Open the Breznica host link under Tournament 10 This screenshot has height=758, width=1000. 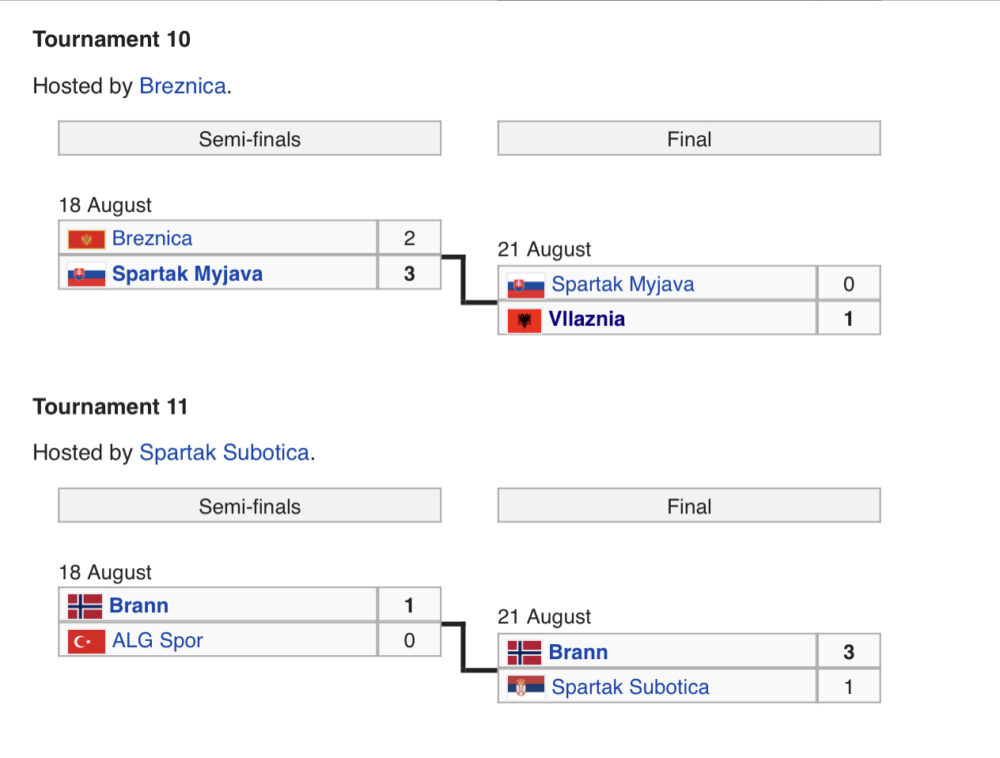182,85
